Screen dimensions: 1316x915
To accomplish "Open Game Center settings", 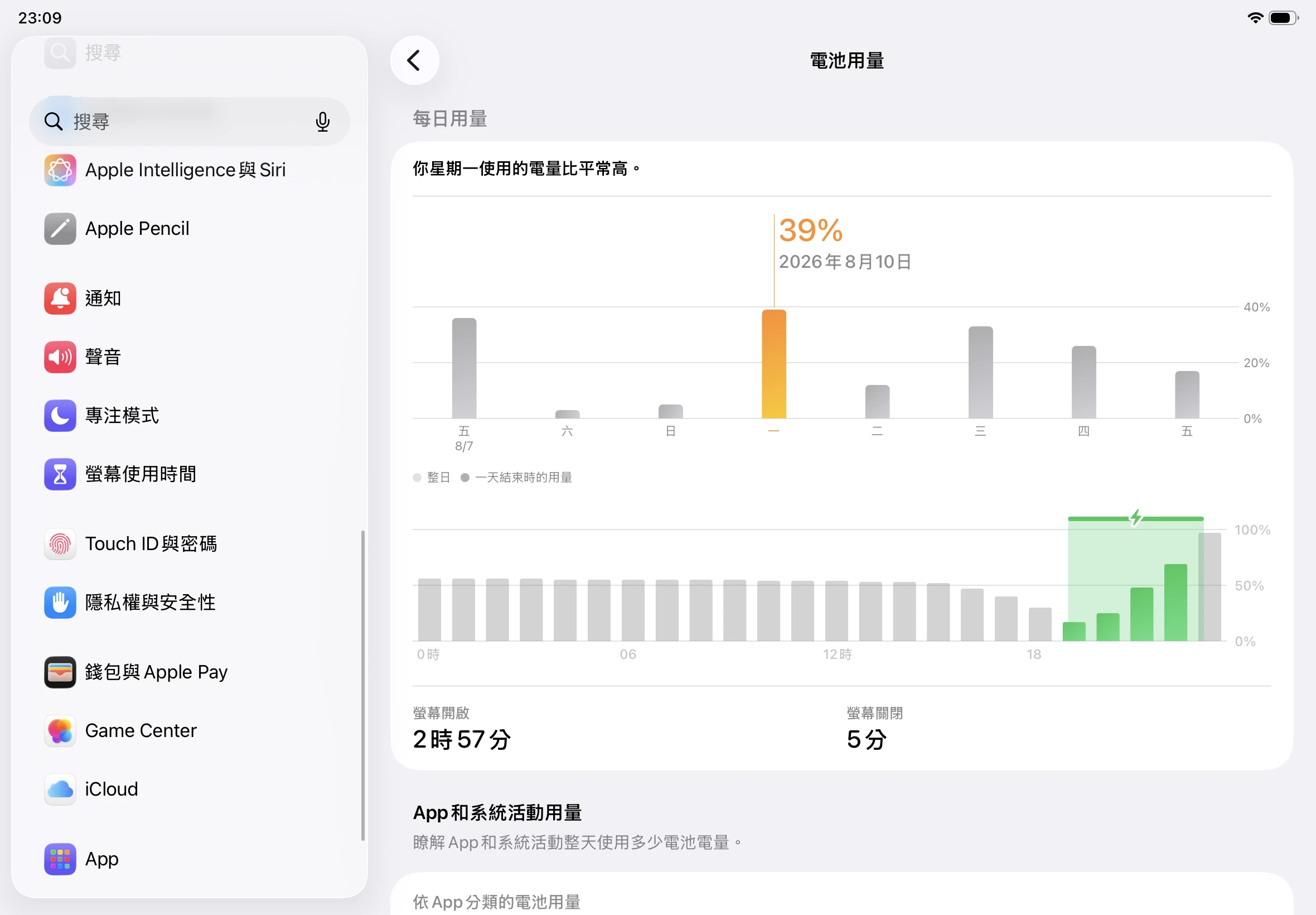I will coord(189,731).
